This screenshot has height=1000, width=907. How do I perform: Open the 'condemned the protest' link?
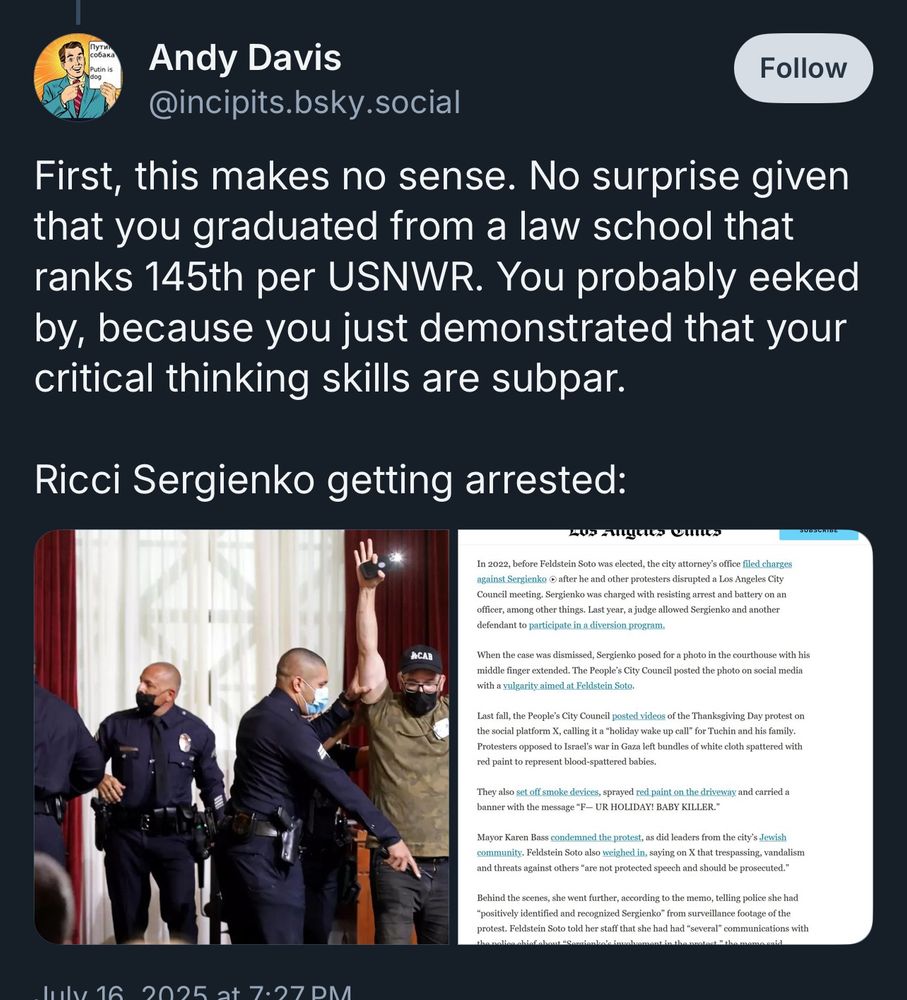[x=596, y=837]
